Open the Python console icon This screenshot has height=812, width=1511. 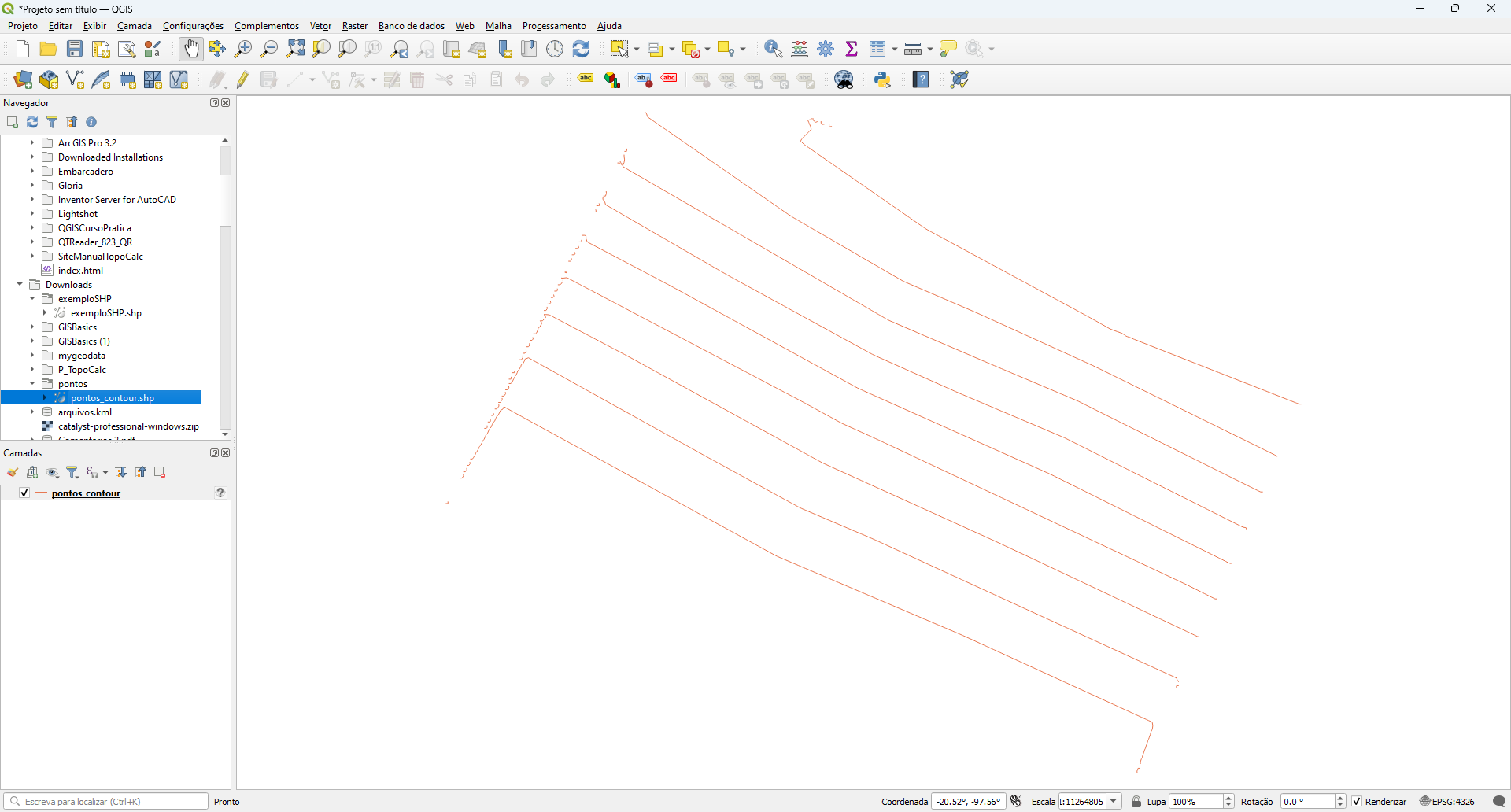click(883, 79)
